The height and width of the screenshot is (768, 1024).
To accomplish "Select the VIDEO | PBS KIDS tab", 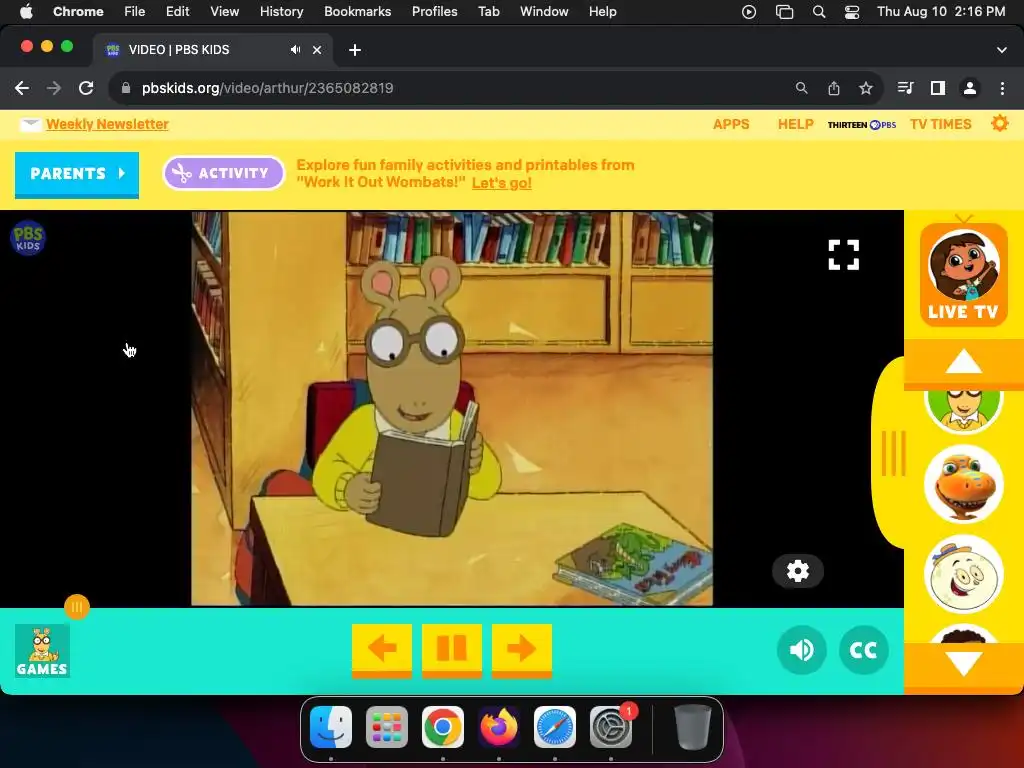I will [x=213, y=50].
